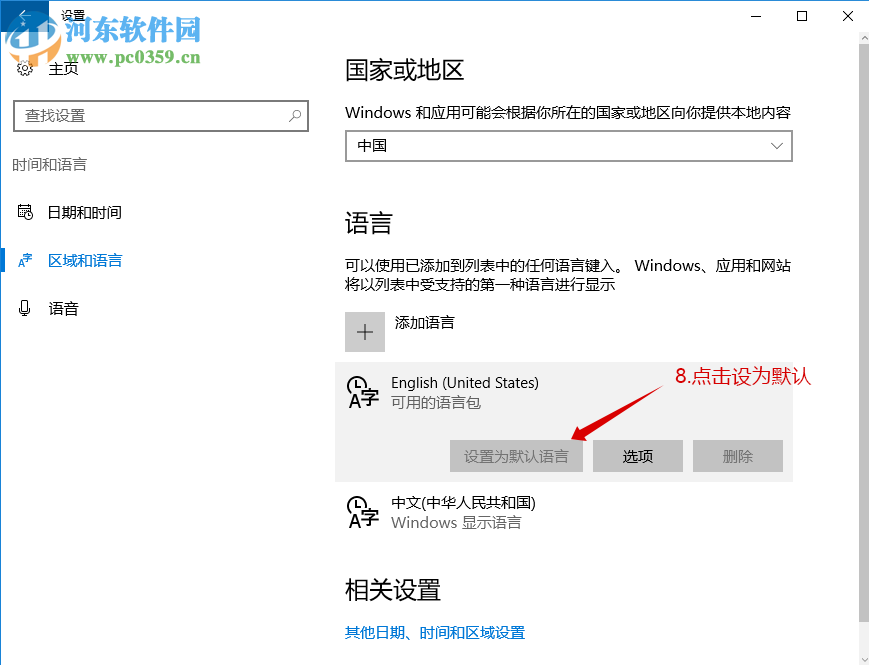Click the English (United States) language icon
Image resolution: width=869 pixels, height=665 pixels.
click(x=362, y=392)
